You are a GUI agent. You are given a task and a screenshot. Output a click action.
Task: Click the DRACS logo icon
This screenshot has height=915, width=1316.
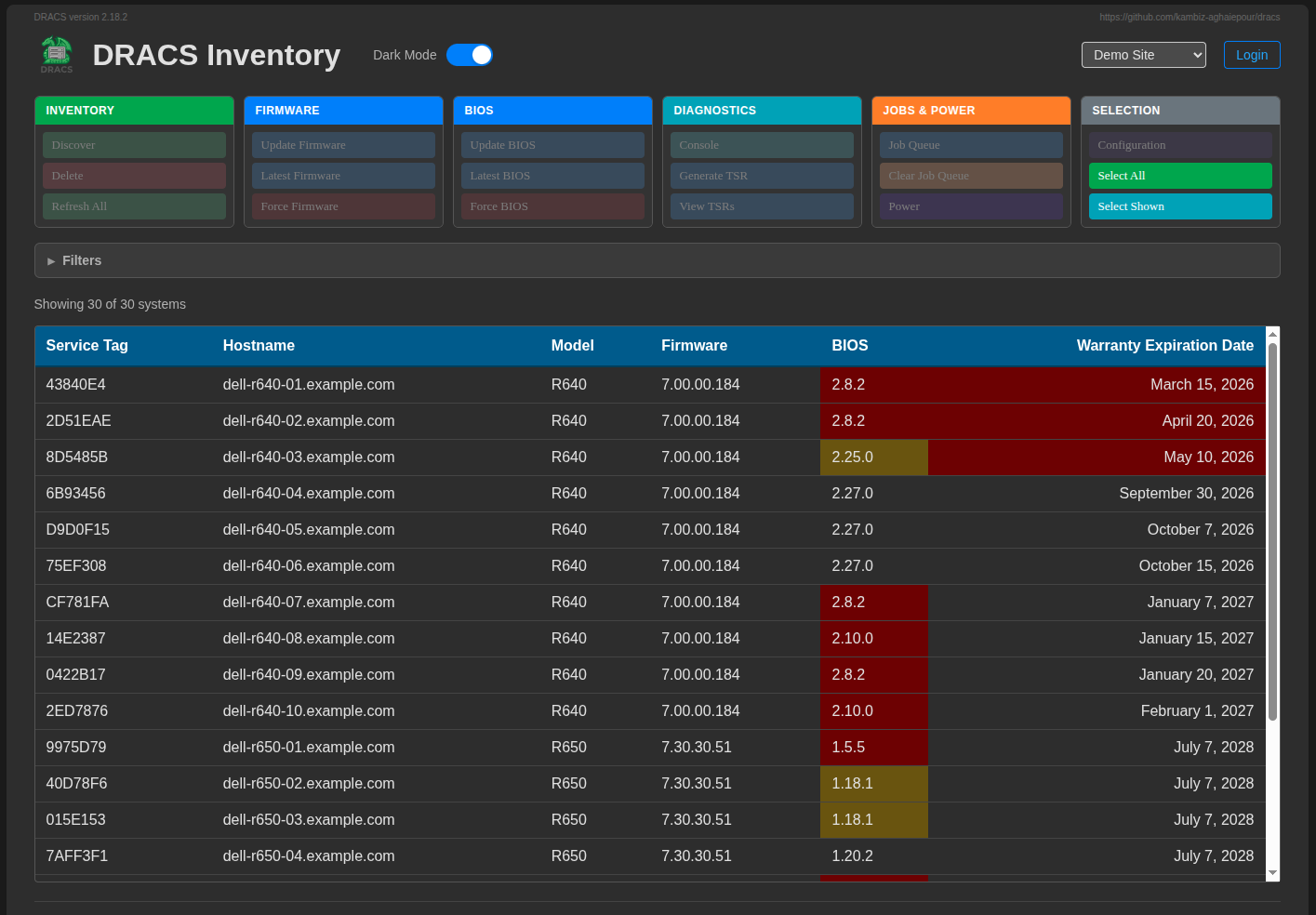(57, 55)
